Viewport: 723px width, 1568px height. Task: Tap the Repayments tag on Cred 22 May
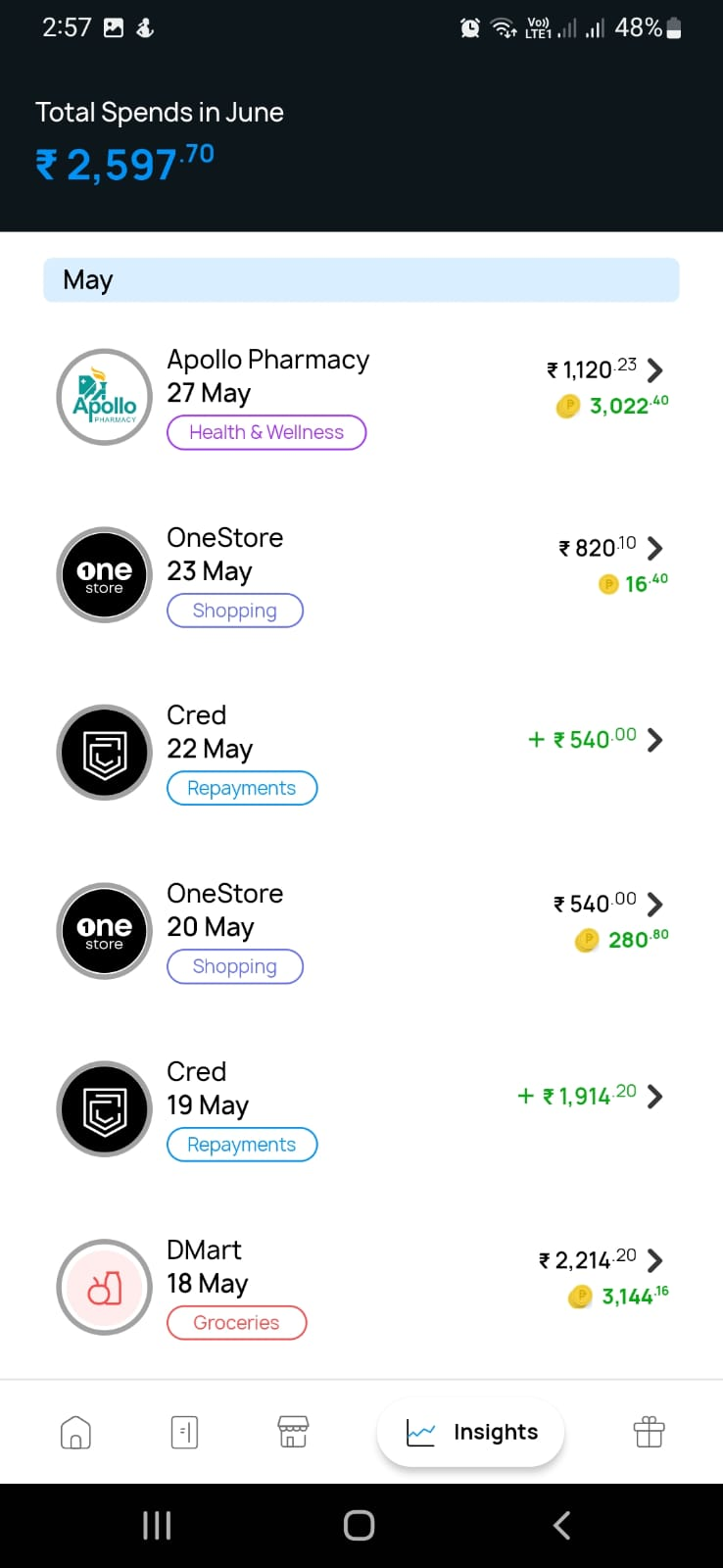(x=242, y=789)
